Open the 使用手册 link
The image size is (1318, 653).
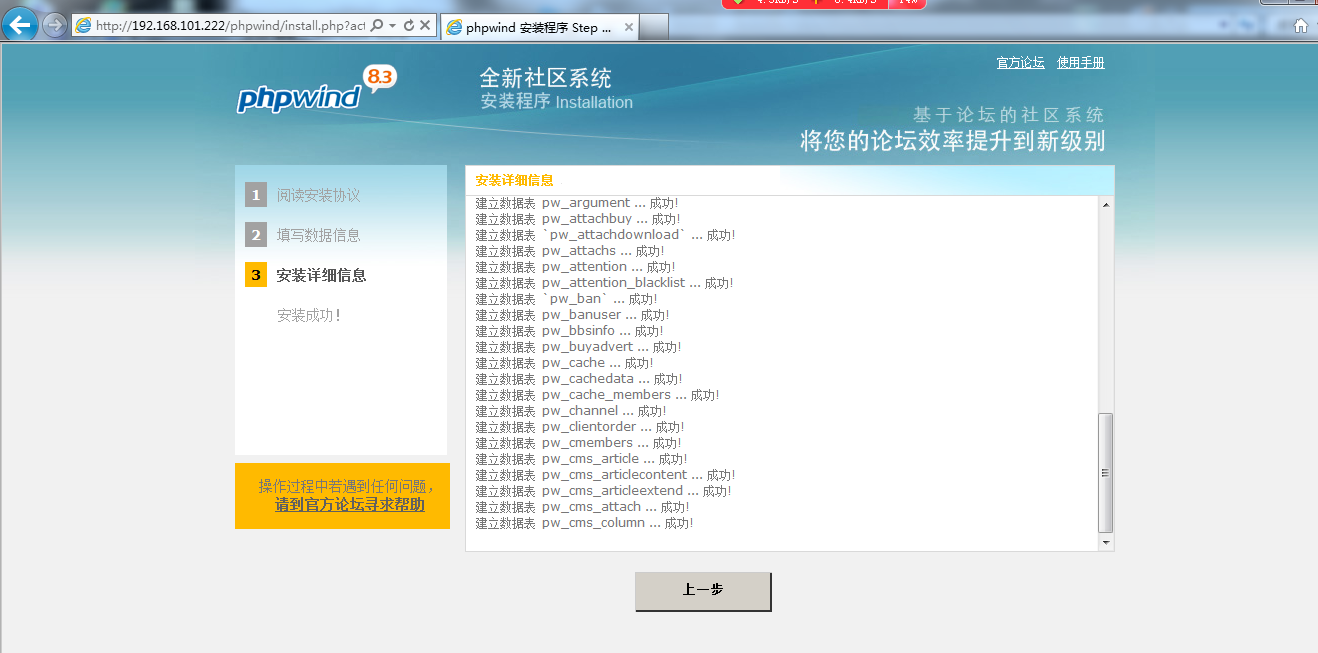[x=1081, y=63]
